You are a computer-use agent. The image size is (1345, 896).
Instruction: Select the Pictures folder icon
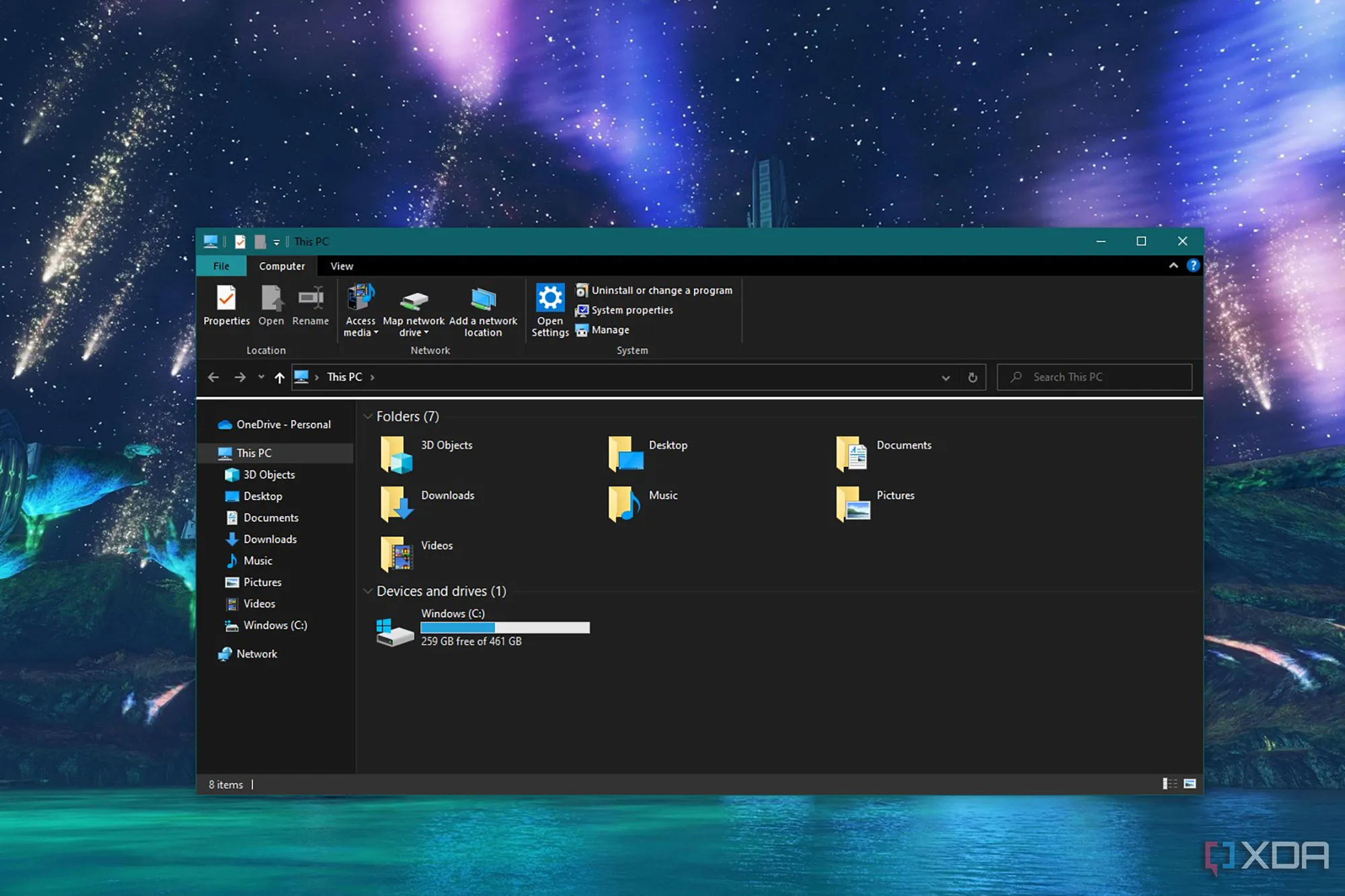pyautogui.click(x=853, y=504)
